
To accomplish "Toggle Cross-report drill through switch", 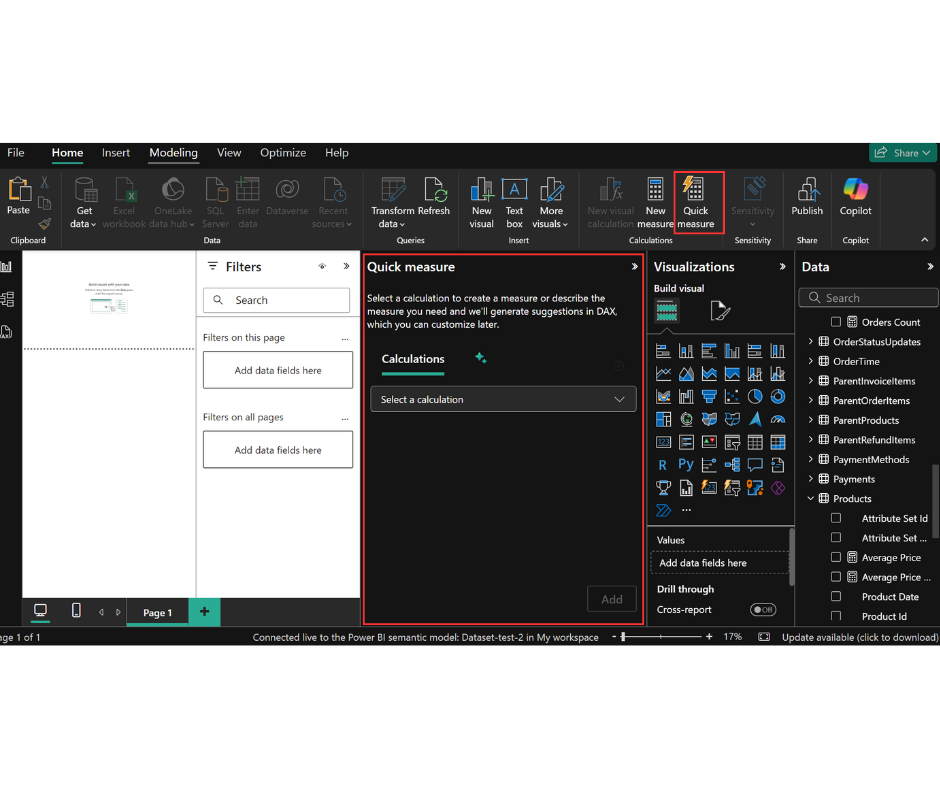I will point(763,609).
